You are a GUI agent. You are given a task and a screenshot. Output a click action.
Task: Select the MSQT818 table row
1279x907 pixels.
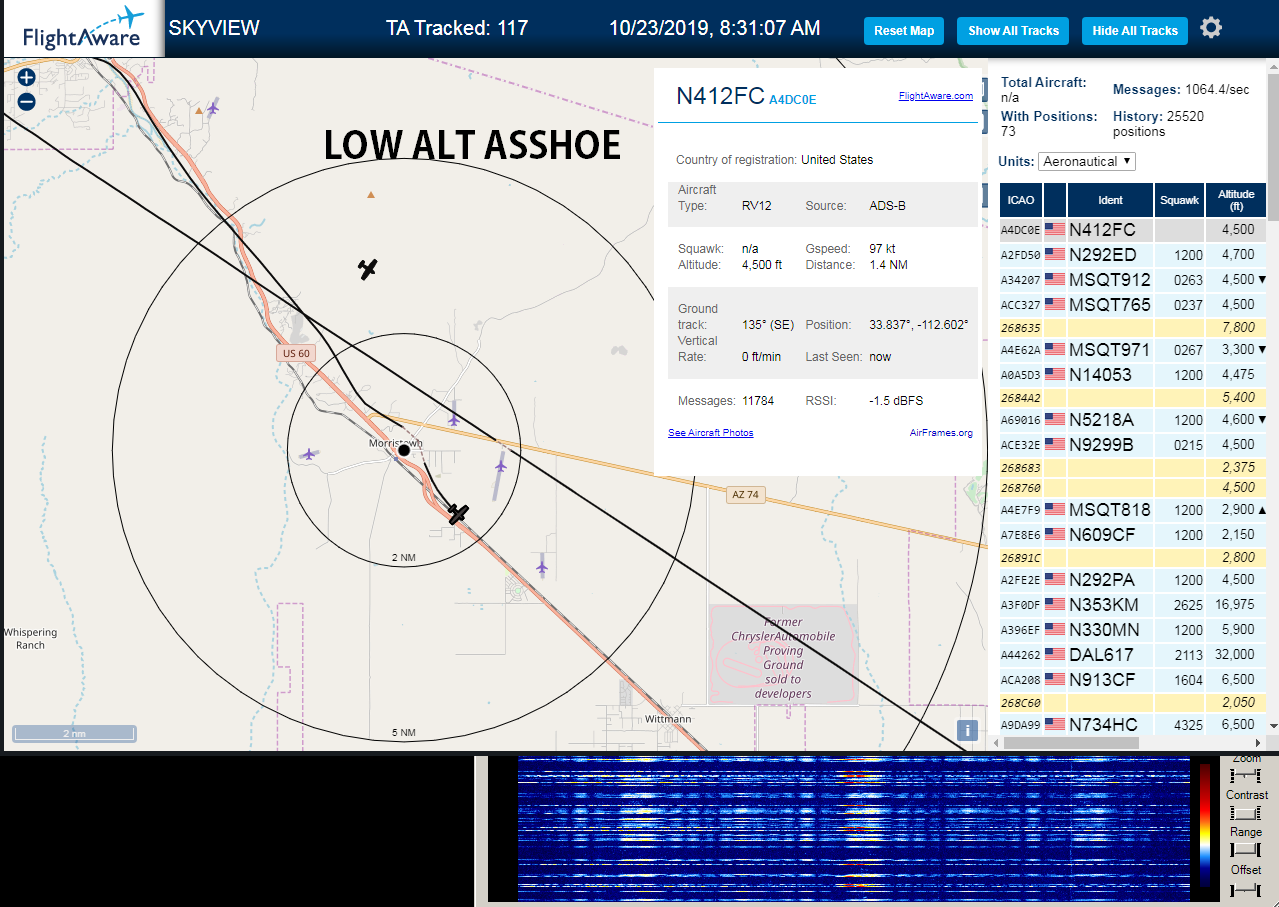(1133, 510)
